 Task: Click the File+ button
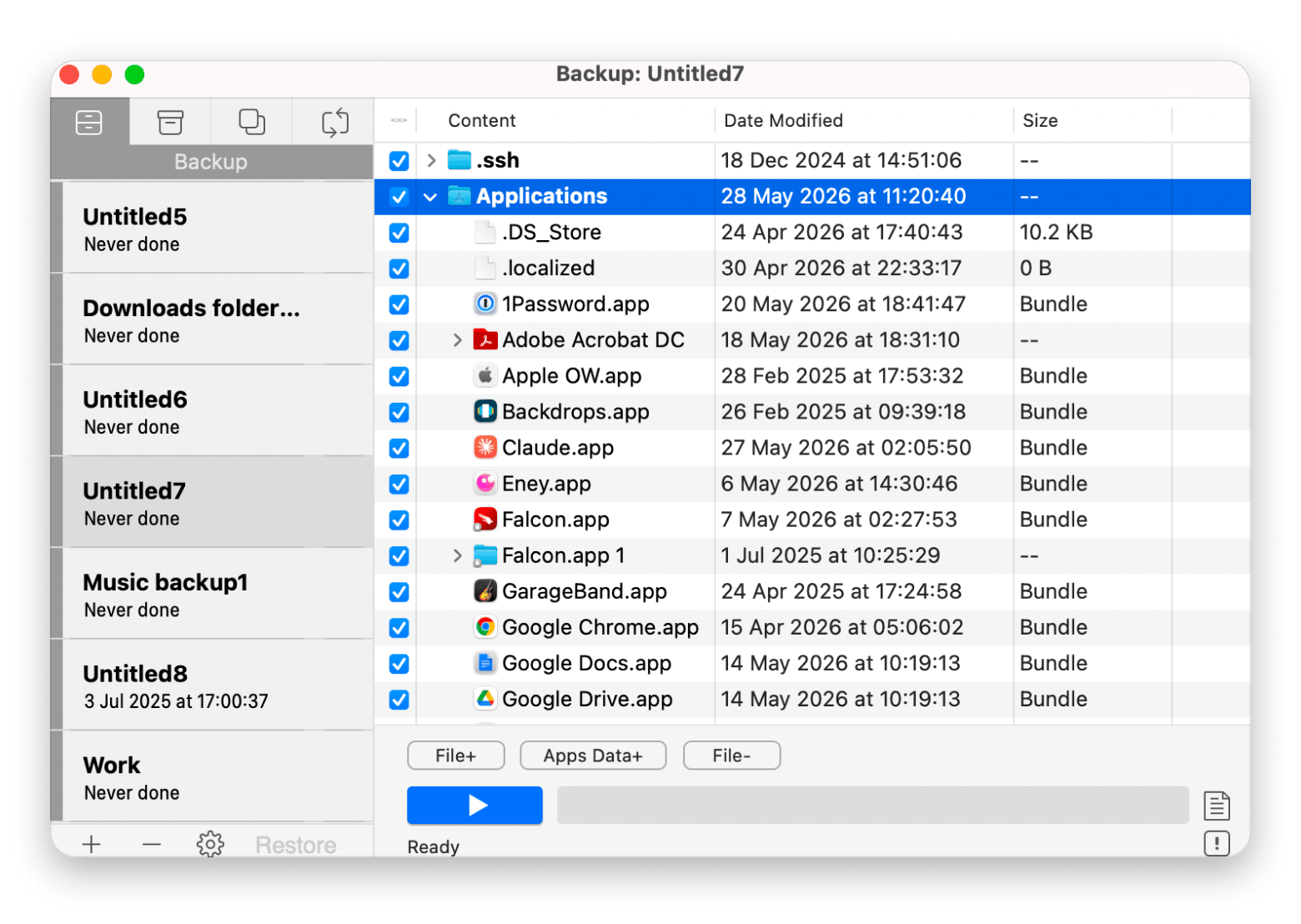[x=456, y=756]
